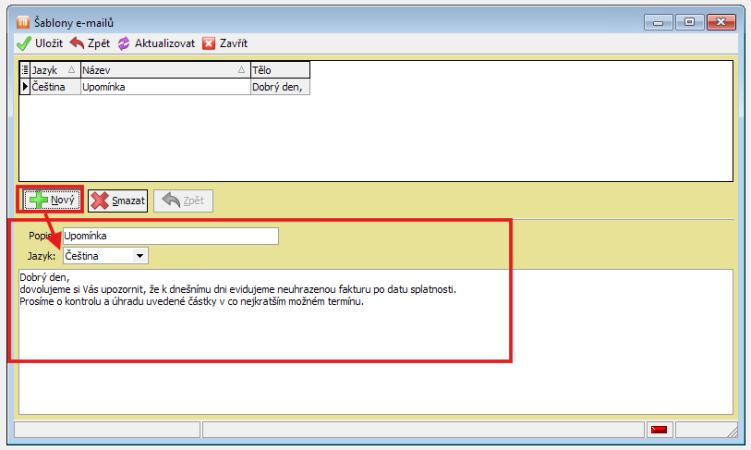Click the red Zavřít X icon
This screenshot has height=450, width=751.
208,44
